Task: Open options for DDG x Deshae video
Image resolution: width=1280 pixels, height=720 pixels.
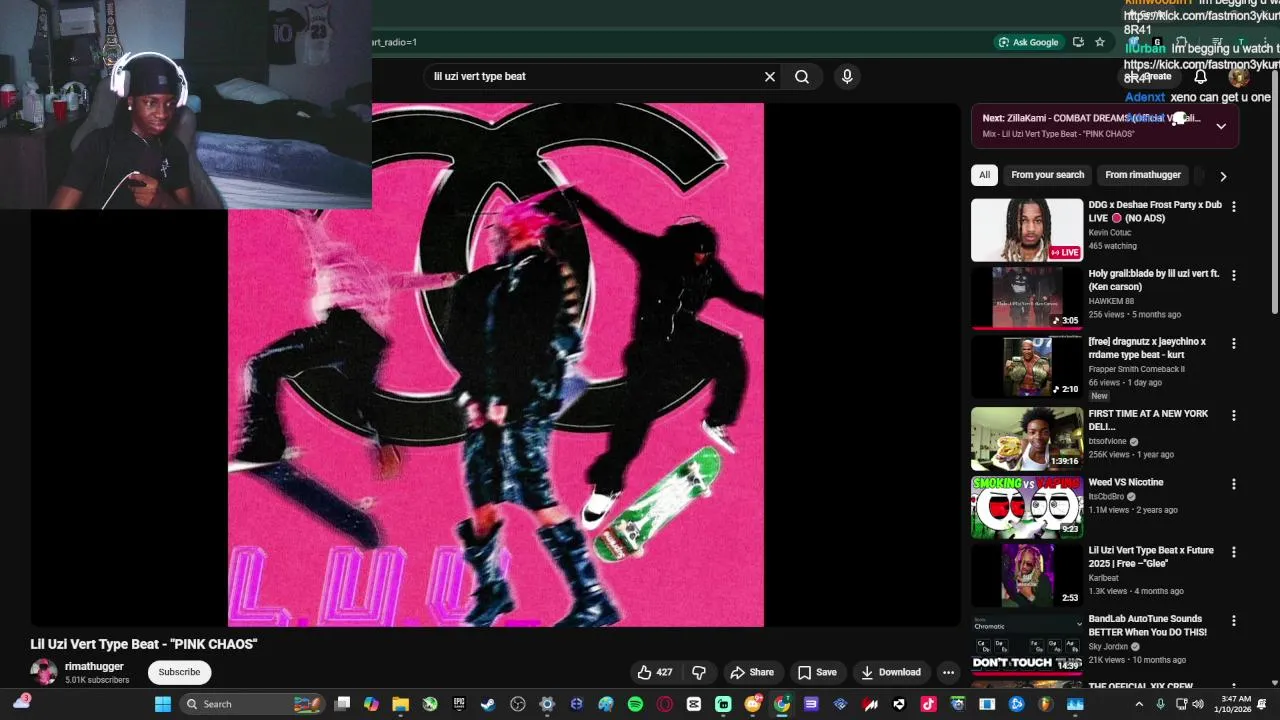Action: [1233, 207]
